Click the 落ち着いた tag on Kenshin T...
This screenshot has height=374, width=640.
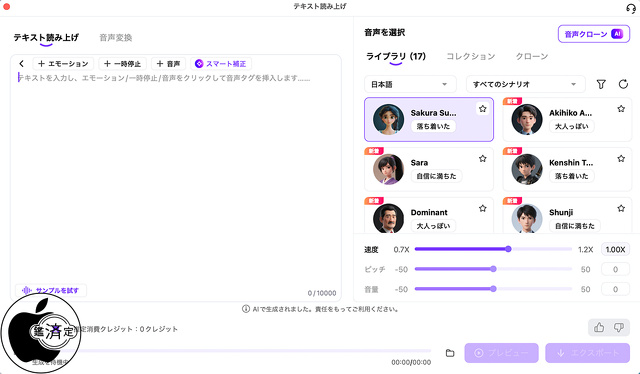(571, 176)
